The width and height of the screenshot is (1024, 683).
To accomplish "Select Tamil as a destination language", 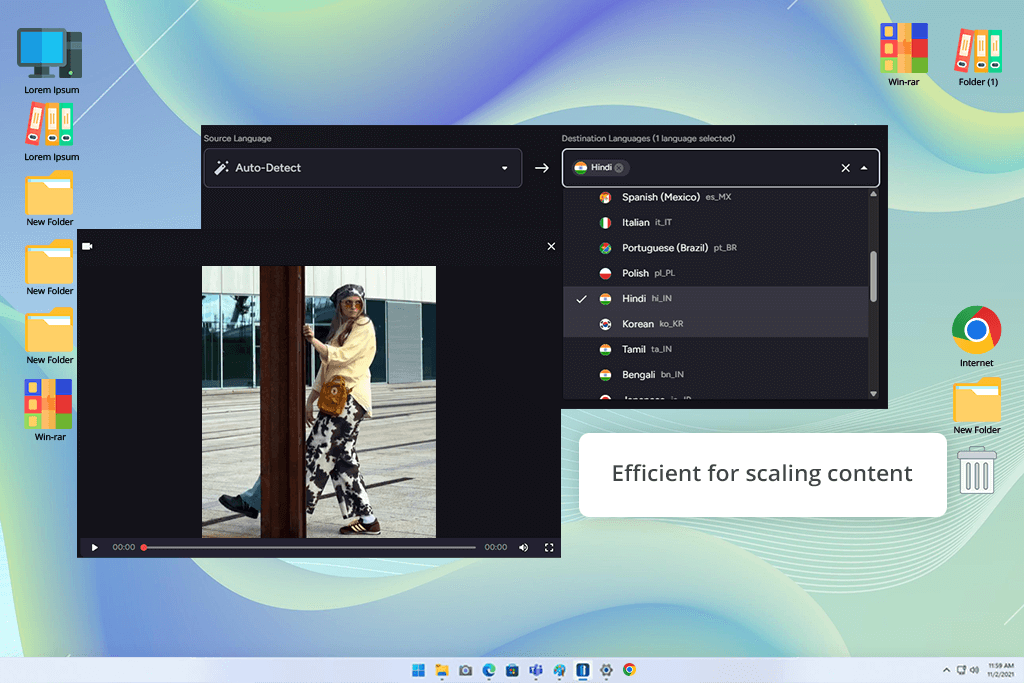I will (x=633, y=349).
